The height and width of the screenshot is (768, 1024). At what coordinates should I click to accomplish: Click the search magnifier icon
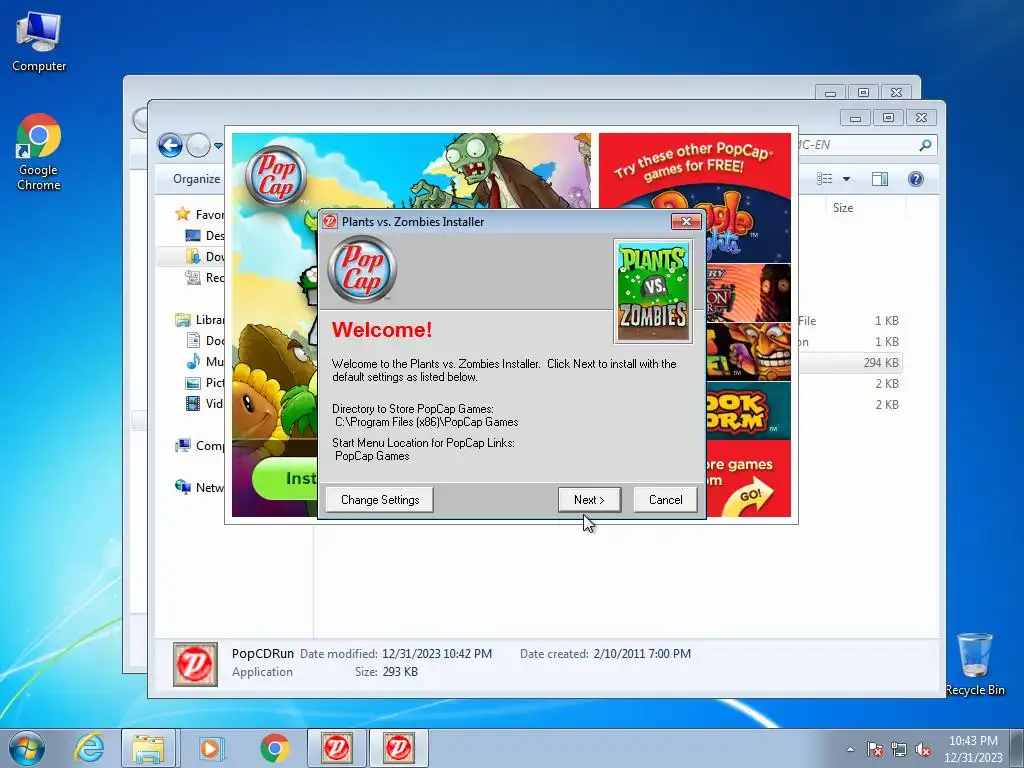[x=925, y=145]
